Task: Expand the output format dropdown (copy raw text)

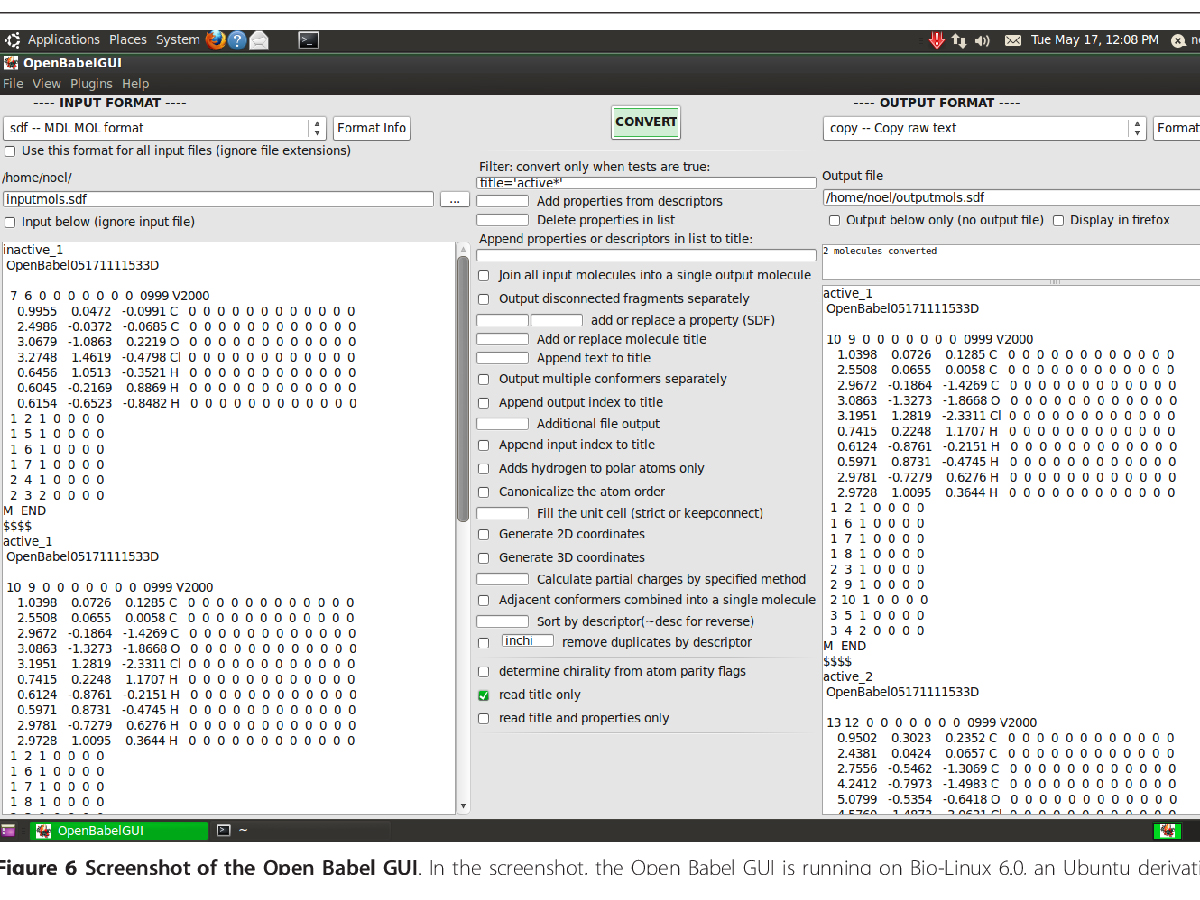Action: [985, 128]
